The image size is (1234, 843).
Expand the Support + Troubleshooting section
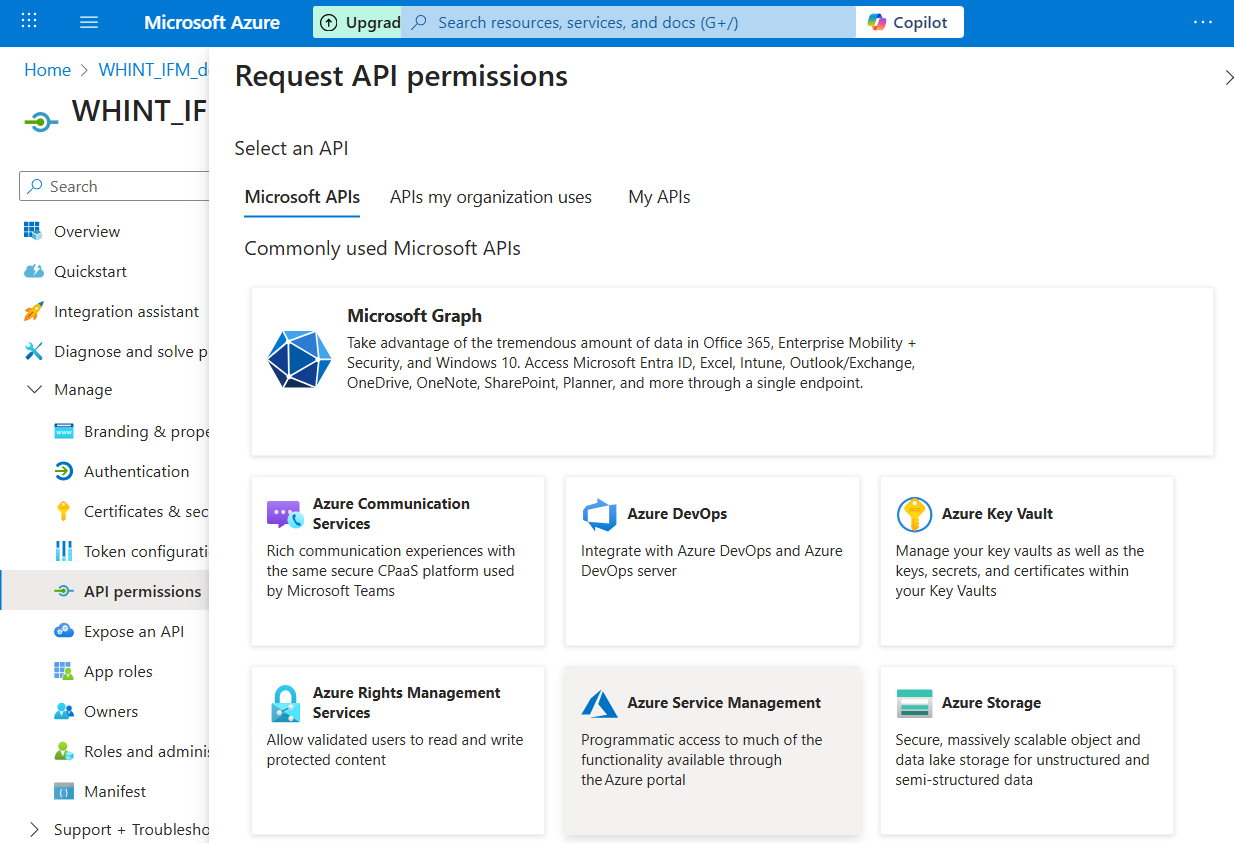35,830
